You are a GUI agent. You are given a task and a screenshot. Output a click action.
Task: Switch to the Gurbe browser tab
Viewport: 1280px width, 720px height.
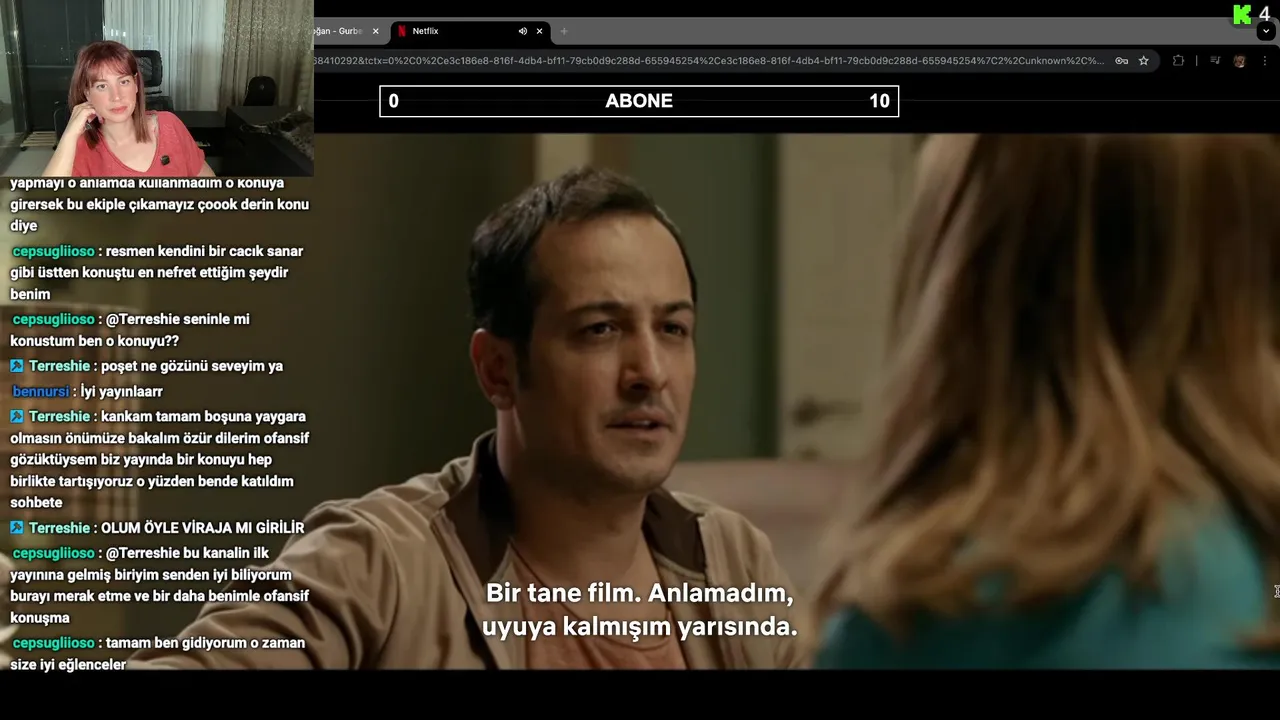tap(344, 31)
